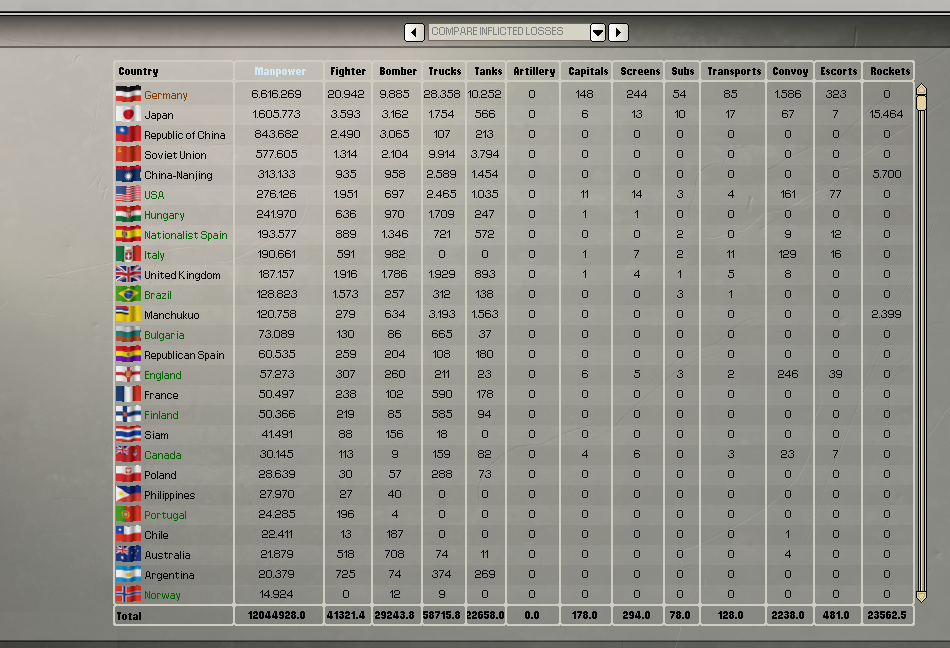Click England's convoy value 246
This screenshot has height=648, width=950.
[788, 374]
